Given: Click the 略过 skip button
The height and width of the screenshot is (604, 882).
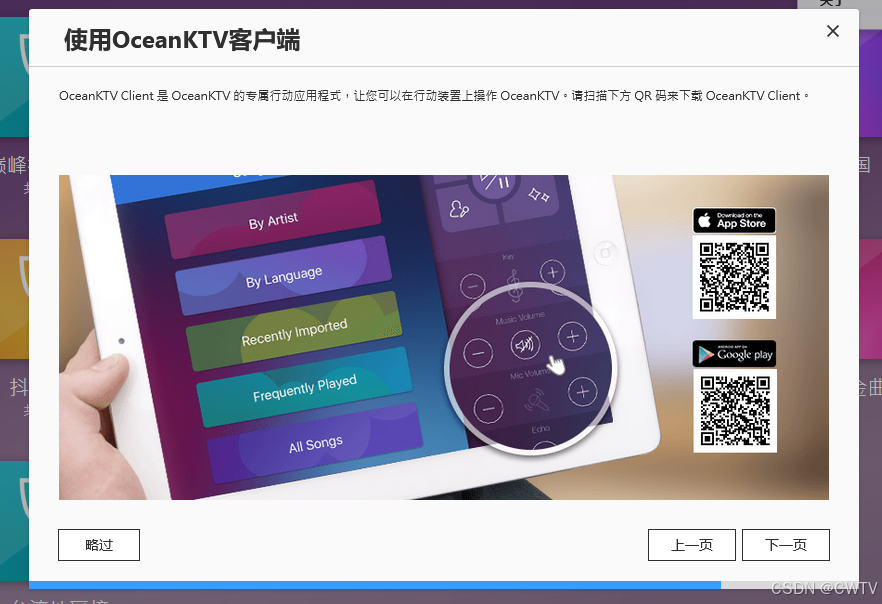Looking at the screenshot, I should coord(98,544).
